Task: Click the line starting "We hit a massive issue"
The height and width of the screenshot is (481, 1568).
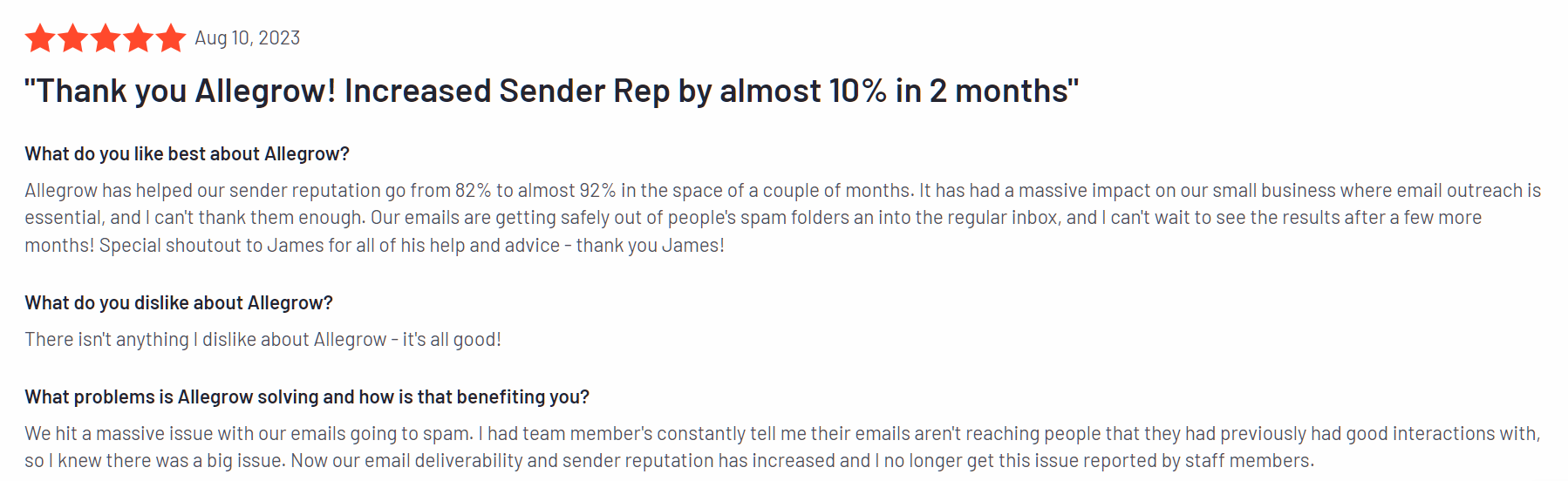Action: coord(782,434)
